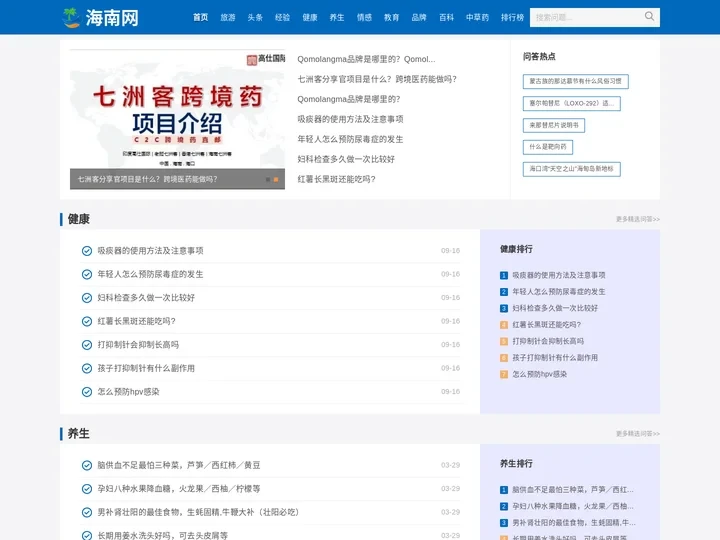Open headline 七洲客分享官项目是什么?跨境医药能做吗?
This screenshot has height=540, width=720.
pos(377,79)
